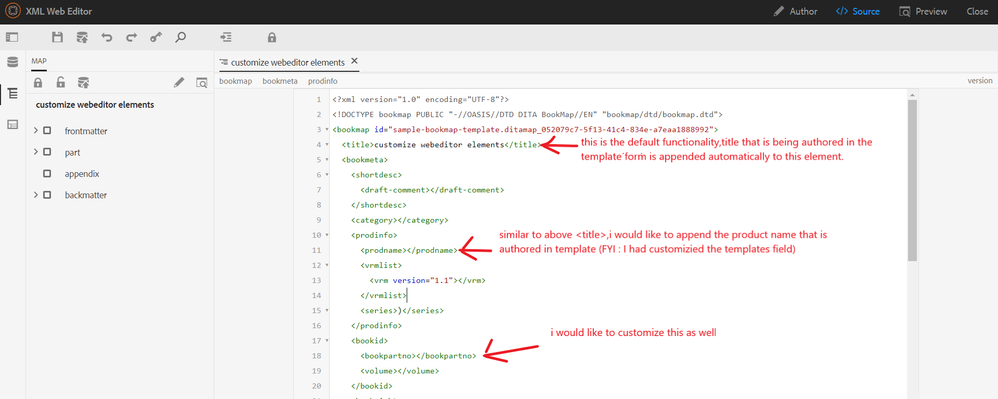
Task: Expand the frontmatter tree node
Action: point(36,131)
